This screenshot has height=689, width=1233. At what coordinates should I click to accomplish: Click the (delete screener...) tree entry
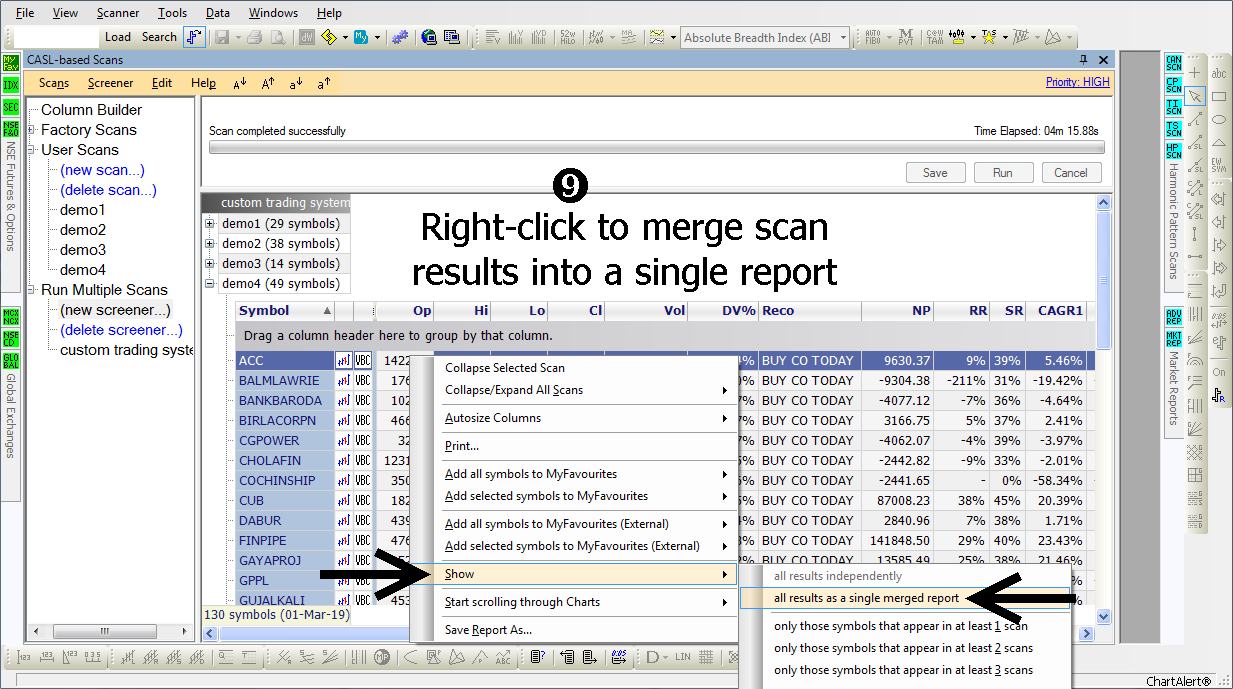coord(121,330)
